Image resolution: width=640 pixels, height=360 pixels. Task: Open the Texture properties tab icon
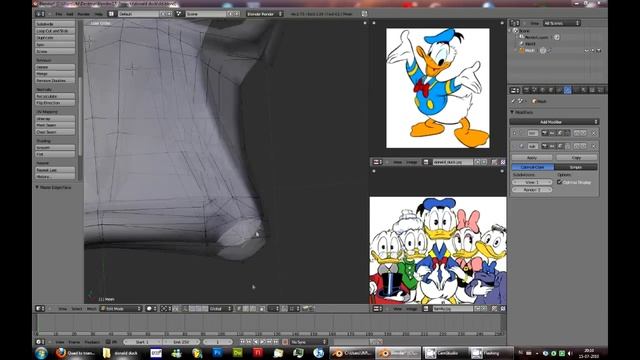(592, 90)
